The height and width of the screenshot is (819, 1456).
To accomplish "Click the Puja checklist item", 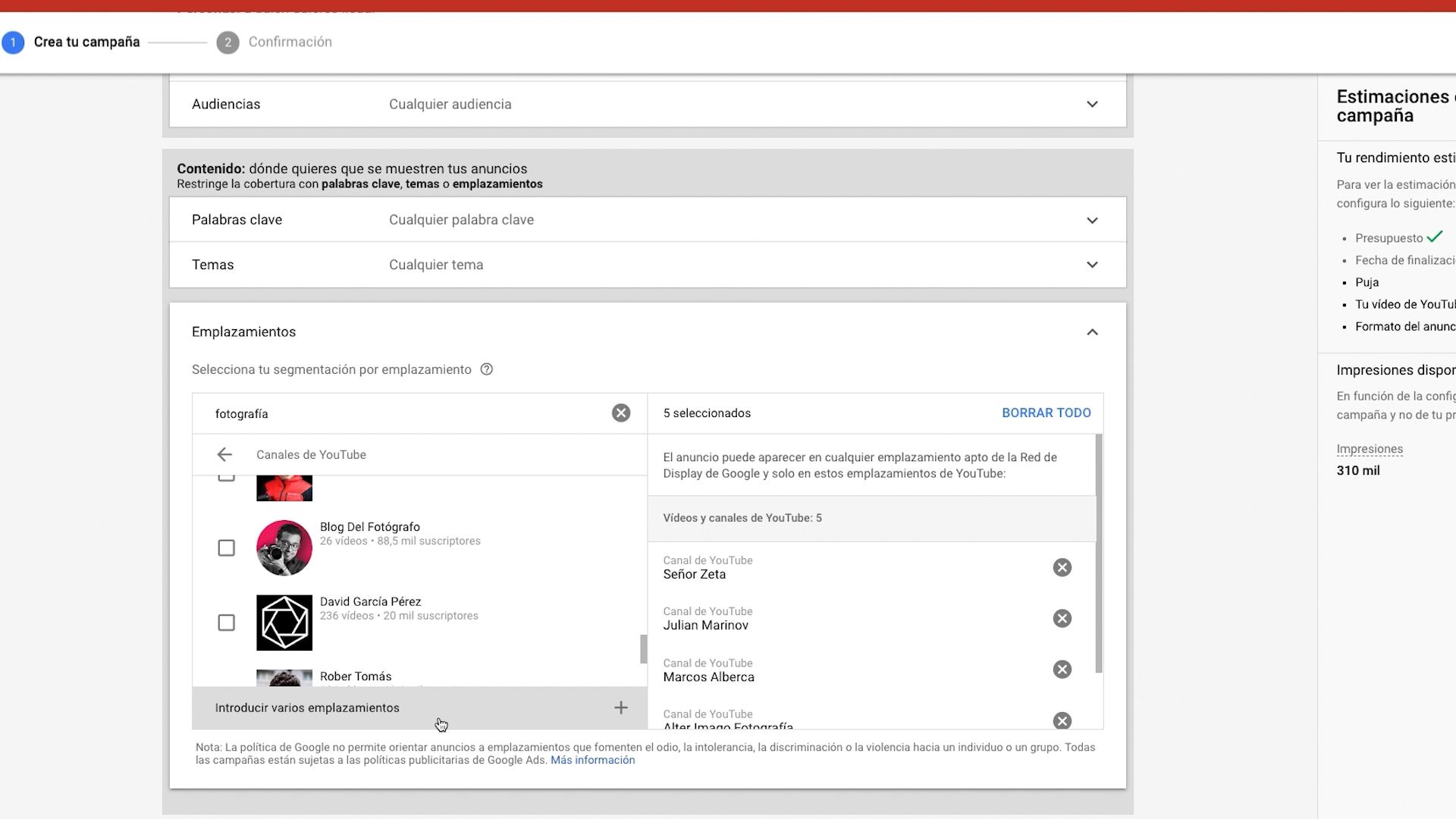I will point(1367,282).
